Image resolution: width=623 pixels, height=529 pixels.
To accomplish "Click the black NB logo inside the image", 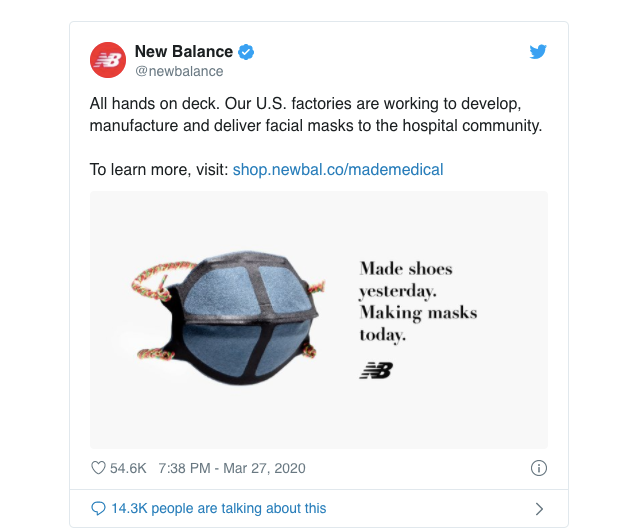I will (x=376, y=371).
